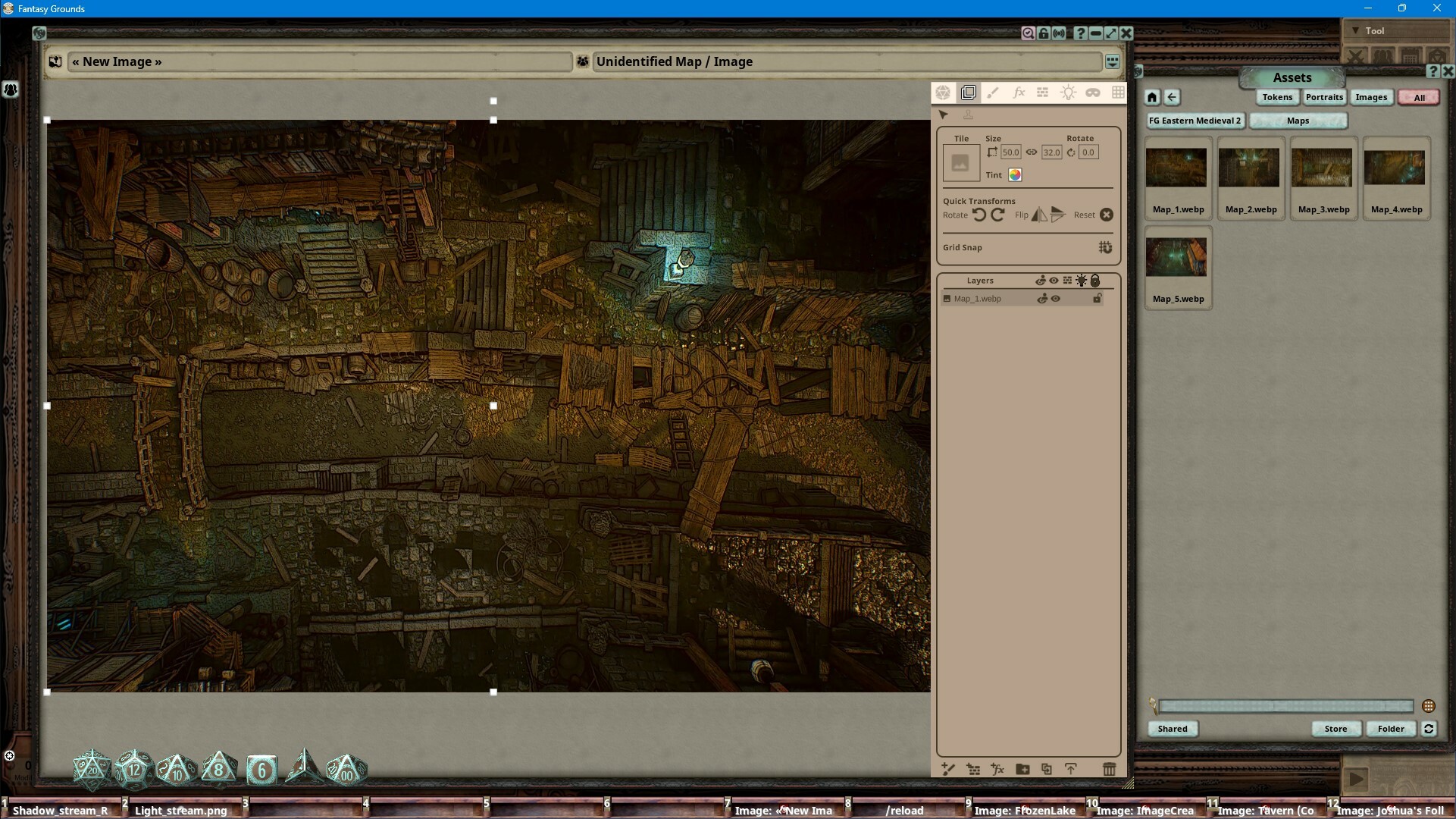Click the Shared button

point(1172,729)
